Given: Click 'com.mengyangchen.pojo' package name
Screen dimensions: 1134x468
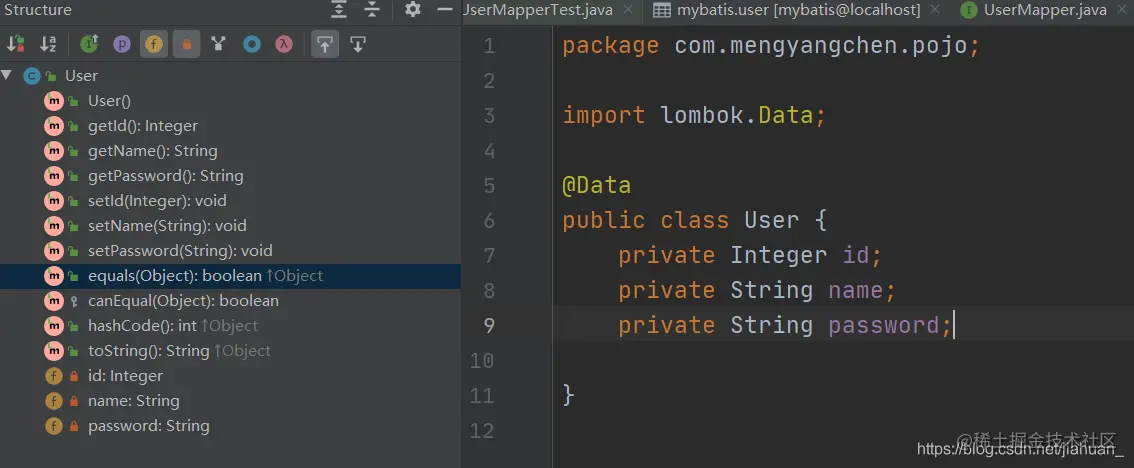Looking at the screenshot, I should pos(820,46).
